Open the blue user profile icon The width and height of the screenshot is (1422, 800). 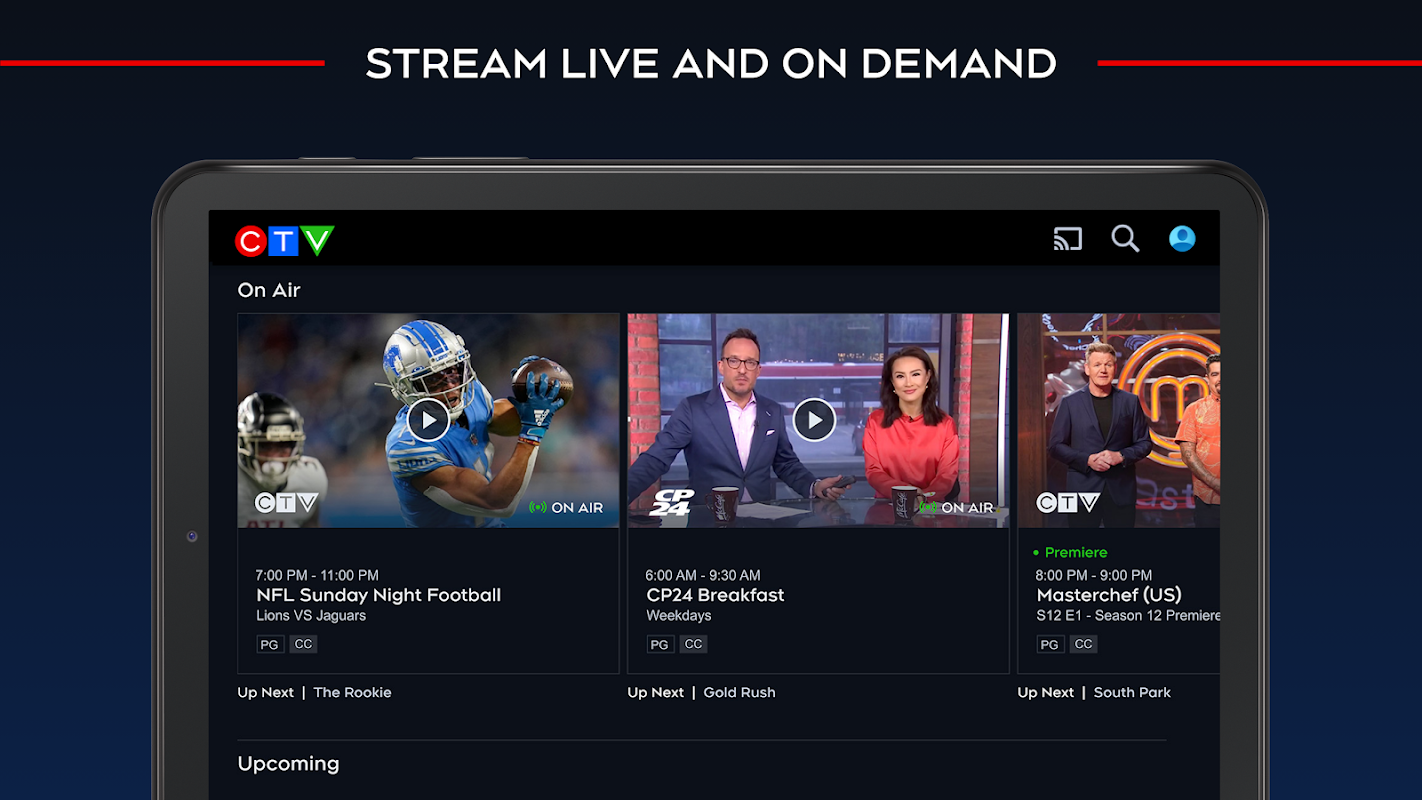pyautogui.click(x=1182, y=239)
